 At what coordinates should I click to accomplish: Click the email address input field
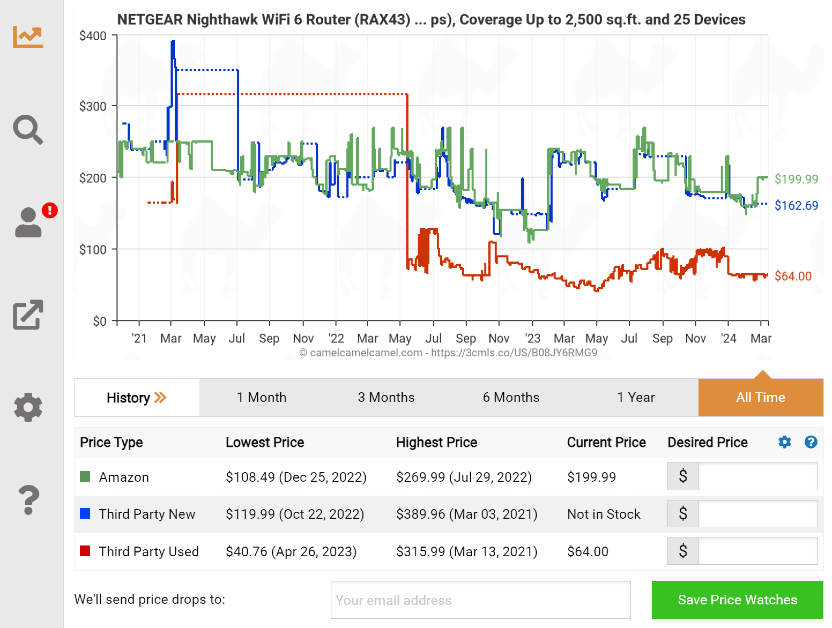tap(481, 600)
